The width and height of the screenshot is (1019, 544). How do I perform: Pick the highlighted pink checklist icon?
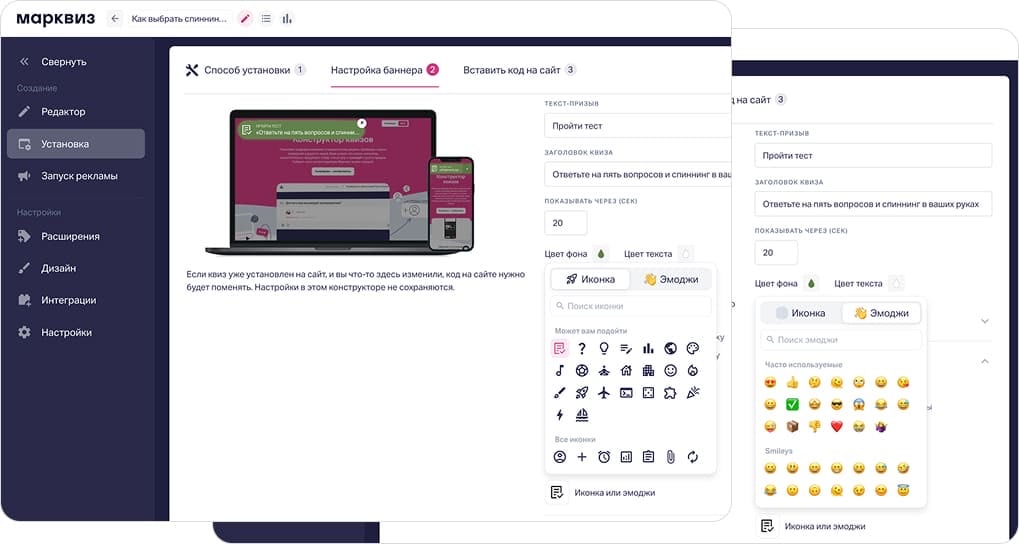[560, 348]
